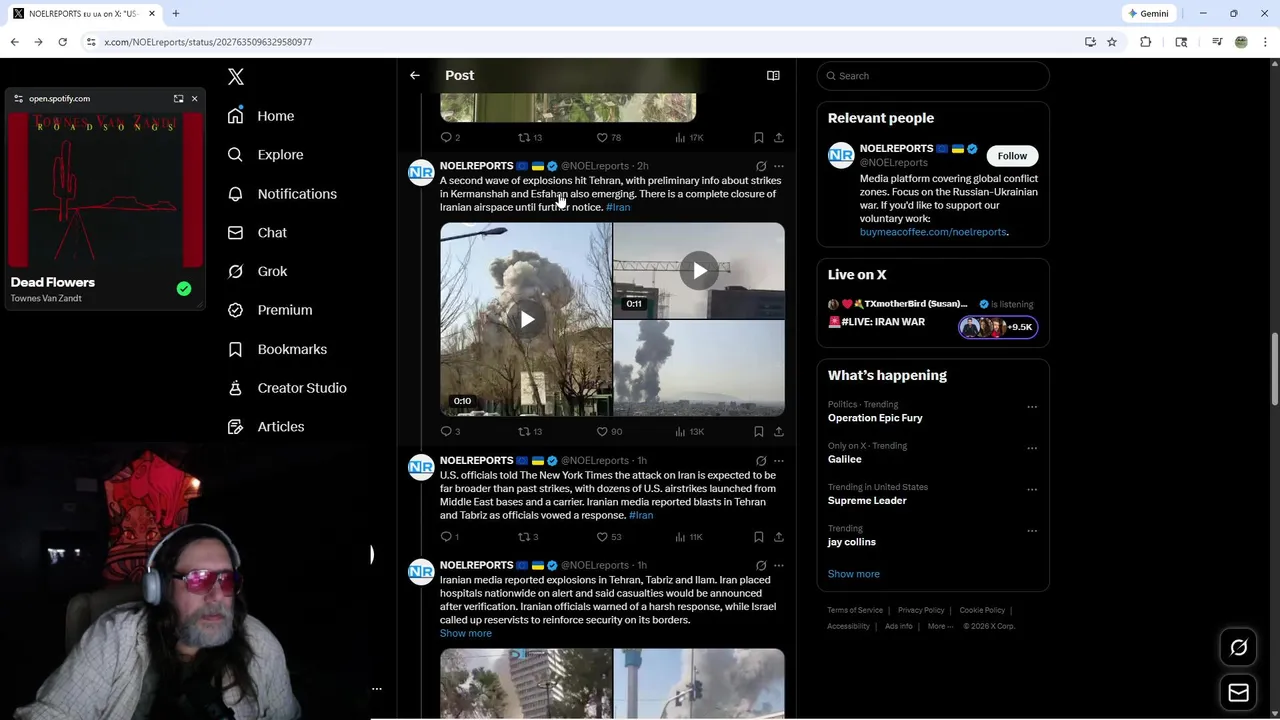Open Creator Studio in the sidebar
The height and width of the screenshot is (720, 1280).
coord(287,388)
